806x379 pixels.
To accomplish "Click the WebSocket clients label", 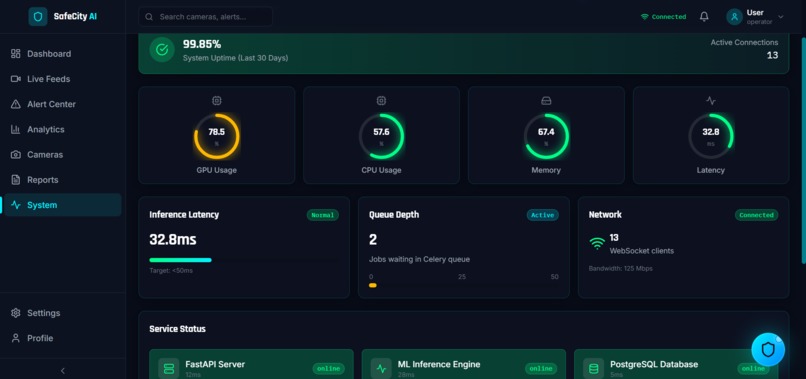I will tap(642, 251).
